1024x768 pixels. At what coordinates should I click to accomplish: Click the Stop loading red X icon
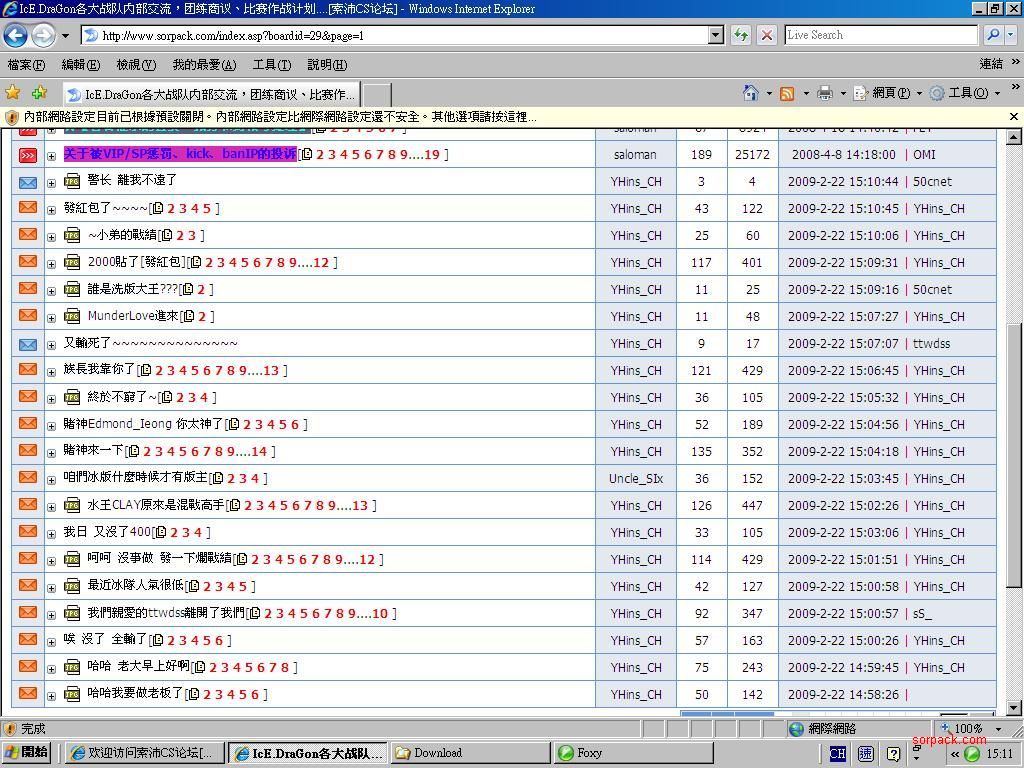pyautogui.click(x=767, y=35)
